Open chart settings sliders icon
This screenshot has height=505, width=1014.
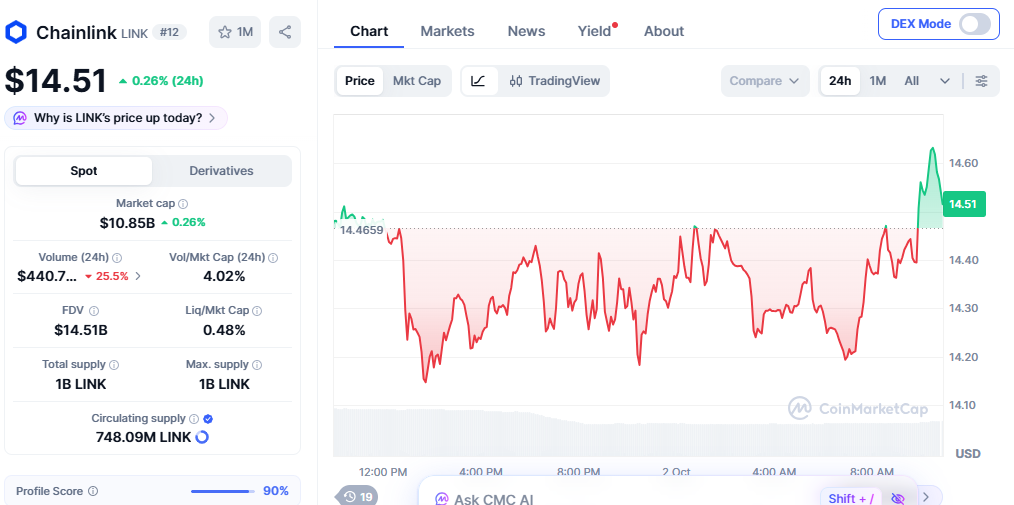pyautogui.click(x=981, y=81)
